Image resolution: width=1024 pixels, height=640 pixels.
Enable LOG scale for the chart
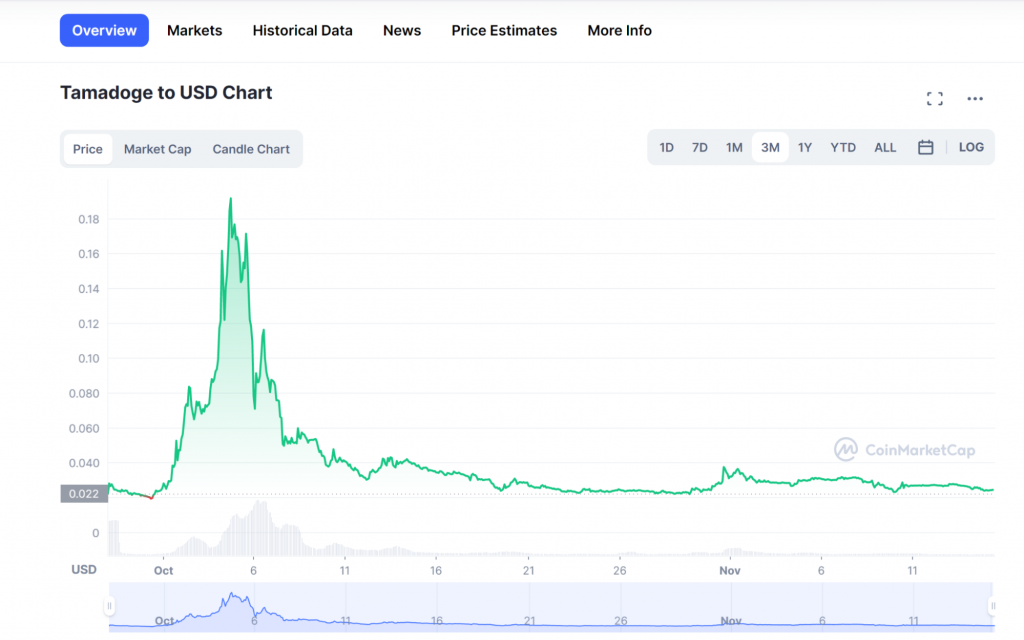971,146
